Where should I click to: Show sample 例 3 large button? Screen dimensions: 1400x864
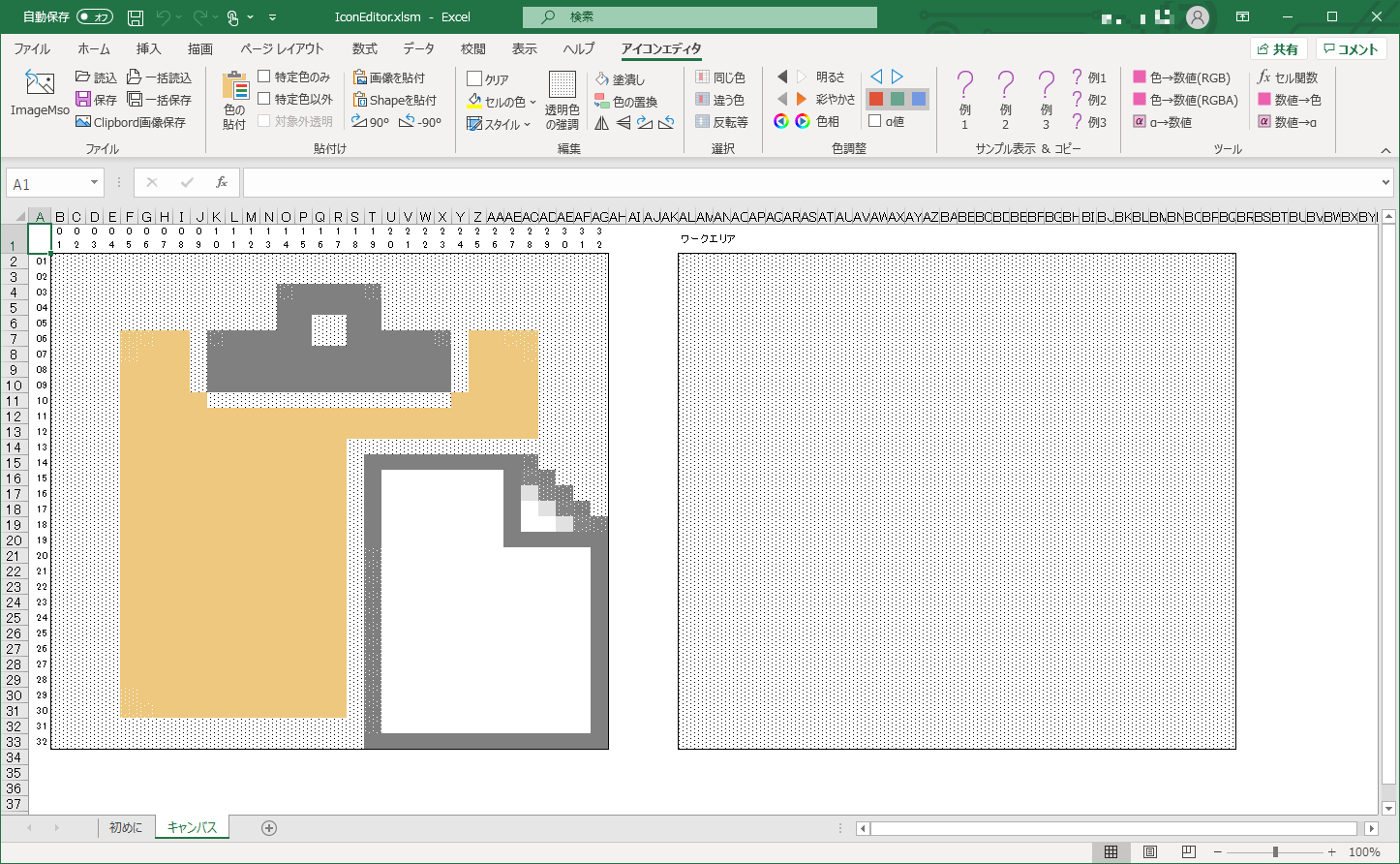(1046, 101)
